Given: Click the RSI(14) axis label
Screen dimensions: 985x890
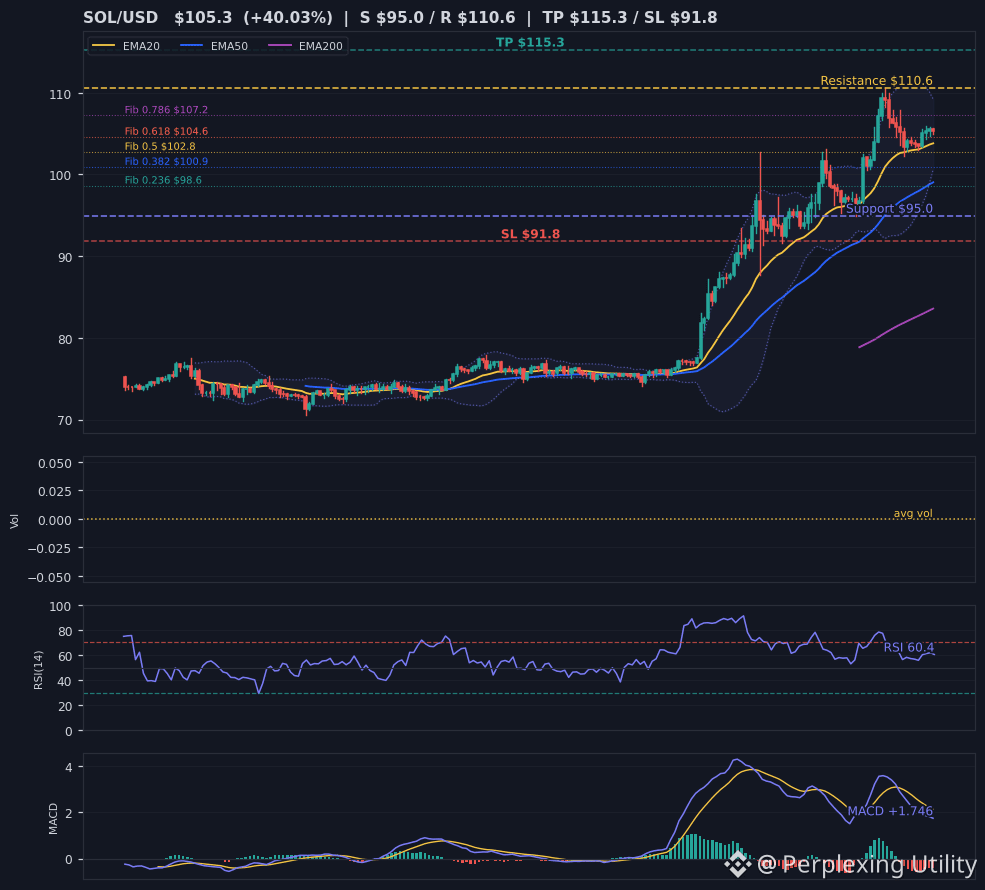Looking at the screenshot, I should 38,670.
